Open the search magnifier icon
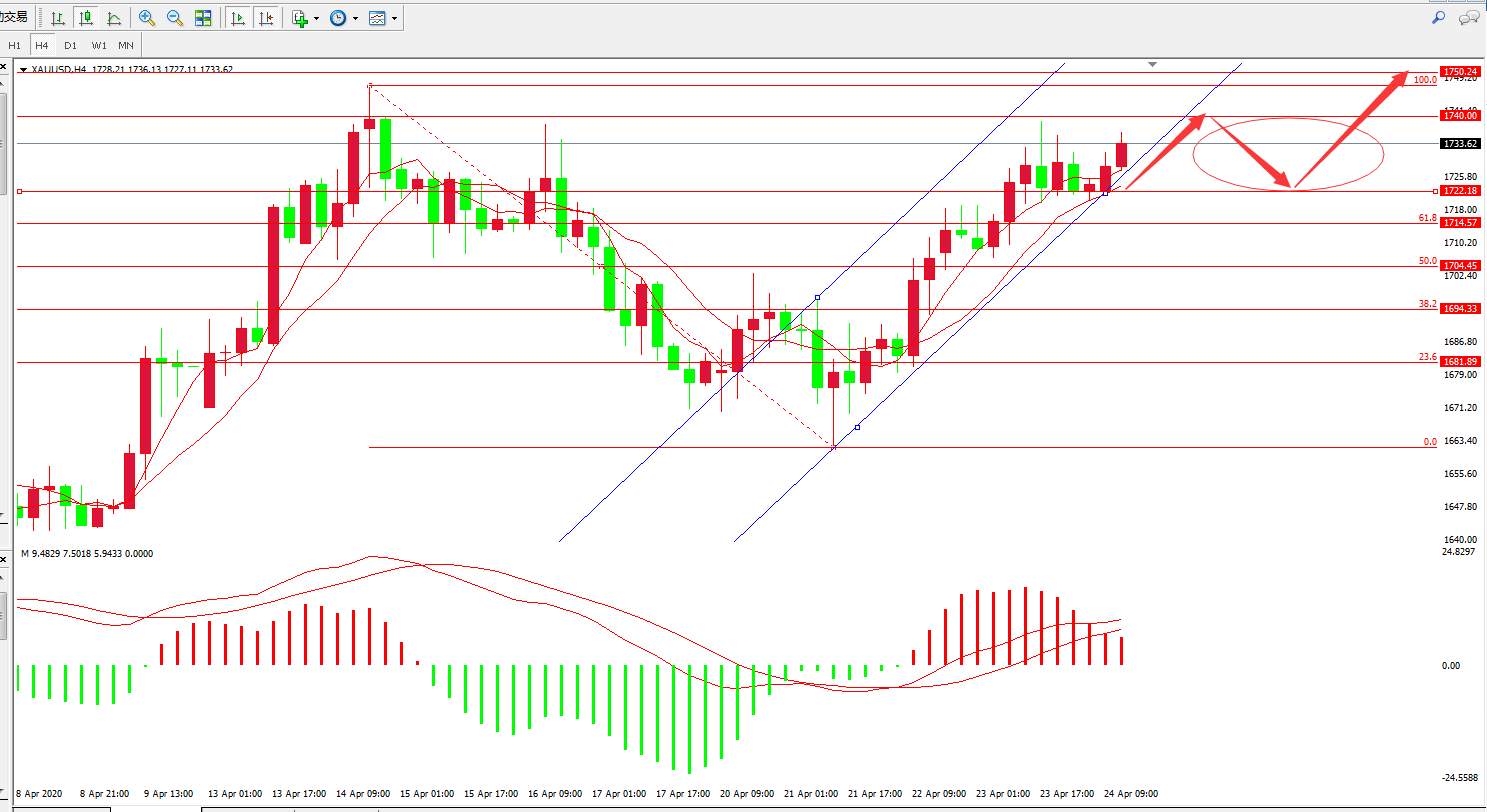1487x812 pixels. pyautogui.click(x=1438, y=17)
